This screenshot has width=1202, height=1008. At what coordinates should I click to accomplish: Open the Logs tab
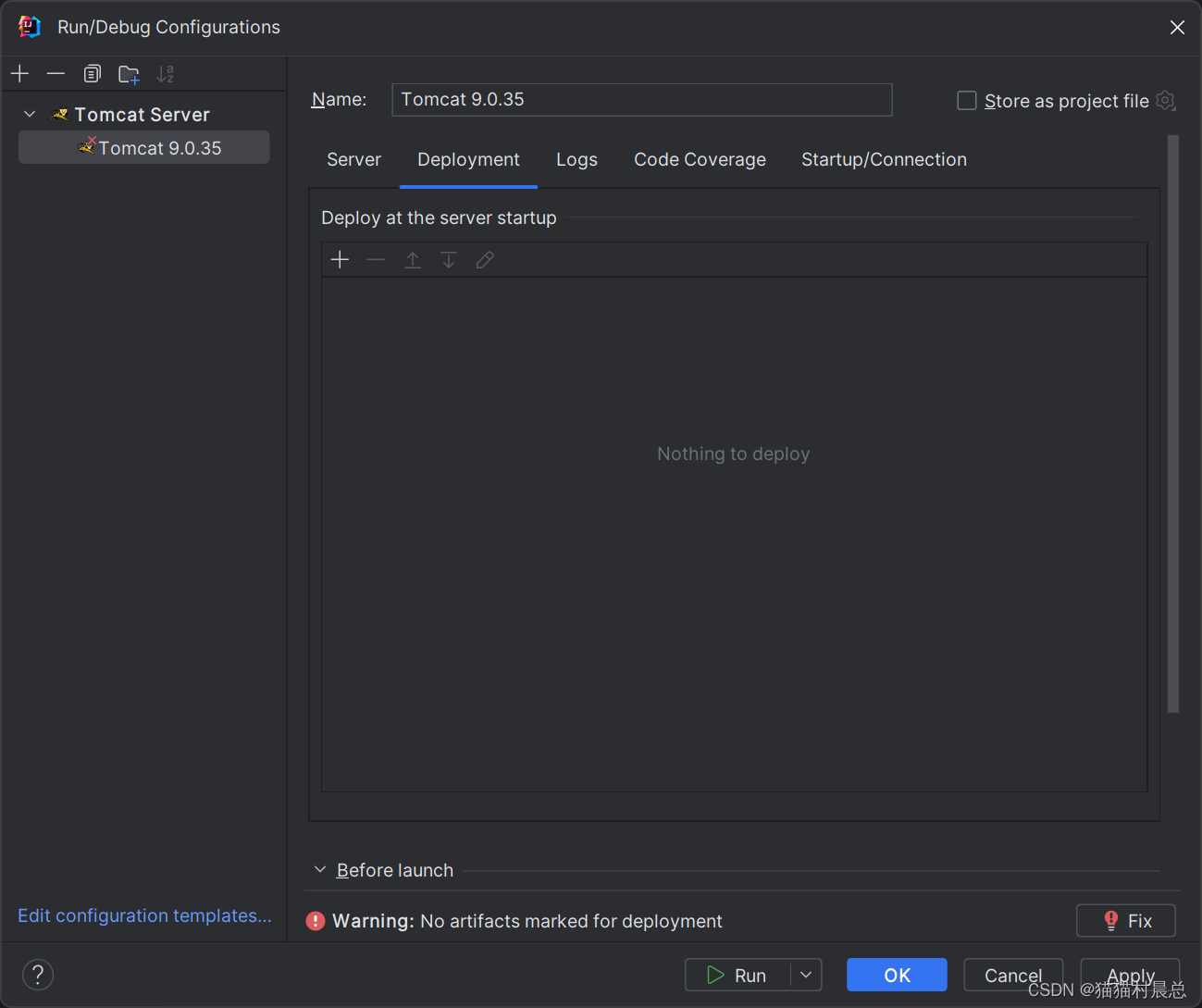[x=576, y=159]
